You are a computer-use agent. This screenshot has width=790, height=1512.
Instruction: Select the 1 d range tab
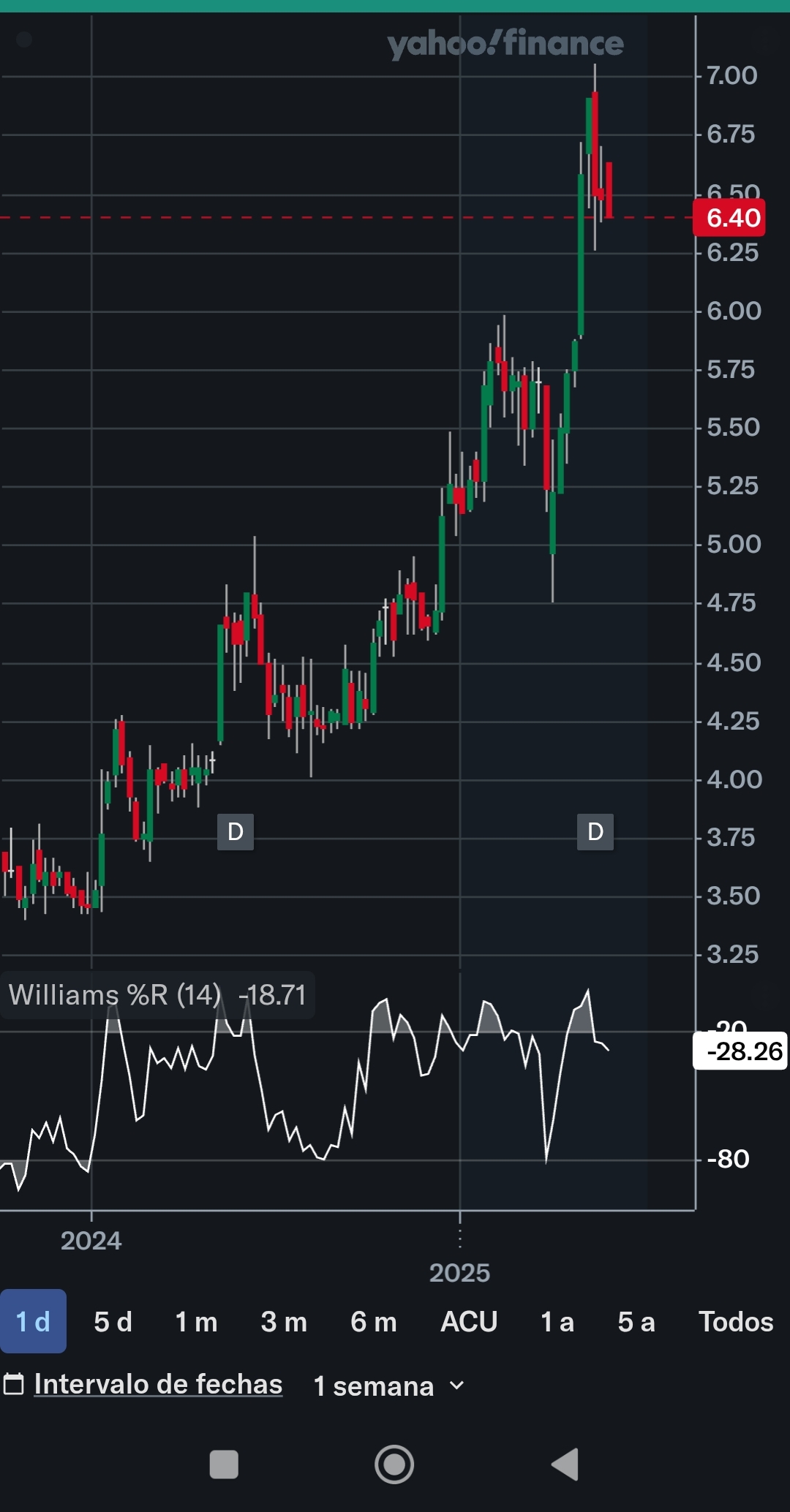click(33, 1321)
